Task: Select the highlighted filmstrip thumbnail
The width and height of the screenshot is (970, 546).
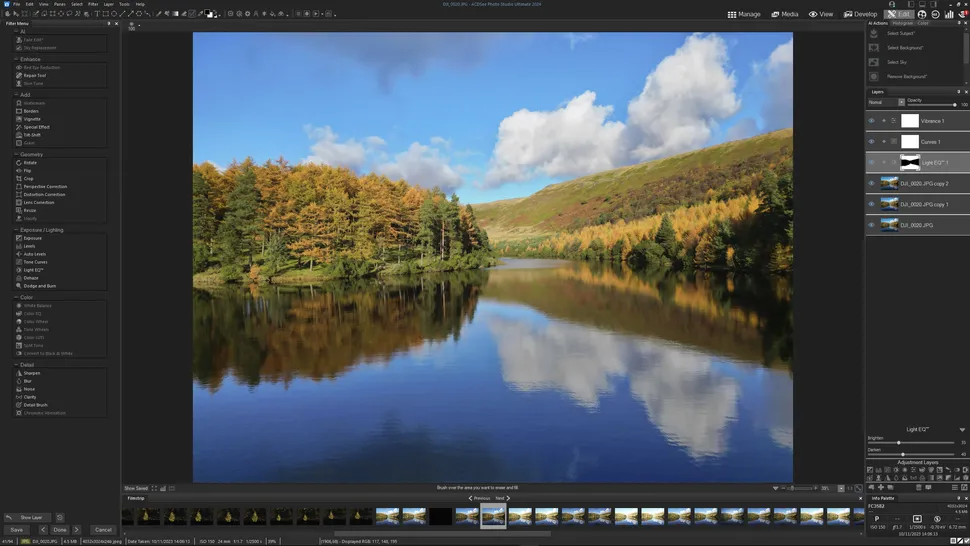Action: [493, 515]
